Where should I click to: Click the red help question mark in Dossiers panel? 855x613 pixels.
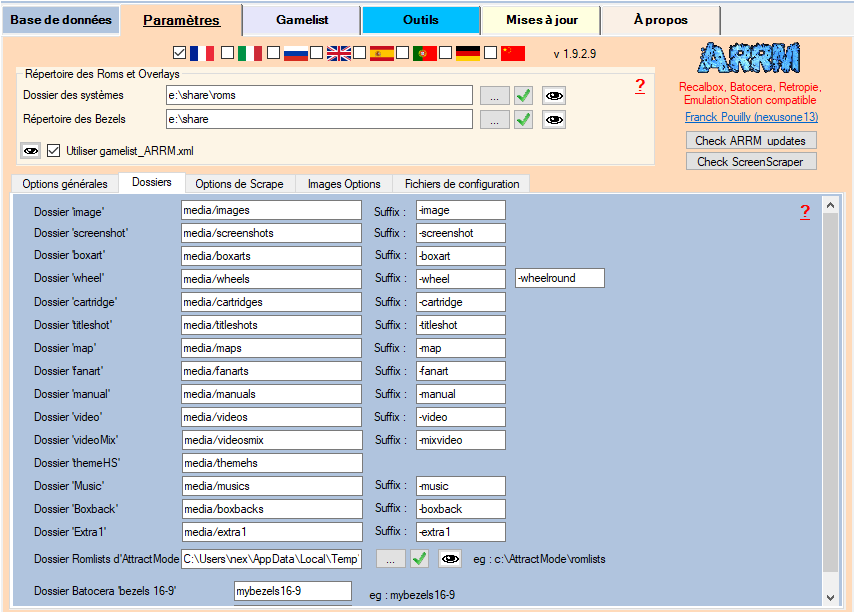click(x=805, y=211)
